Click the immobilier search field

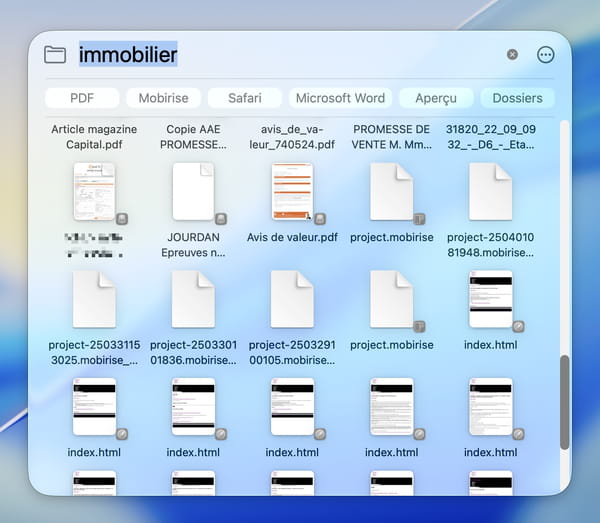tap(128, 55)
